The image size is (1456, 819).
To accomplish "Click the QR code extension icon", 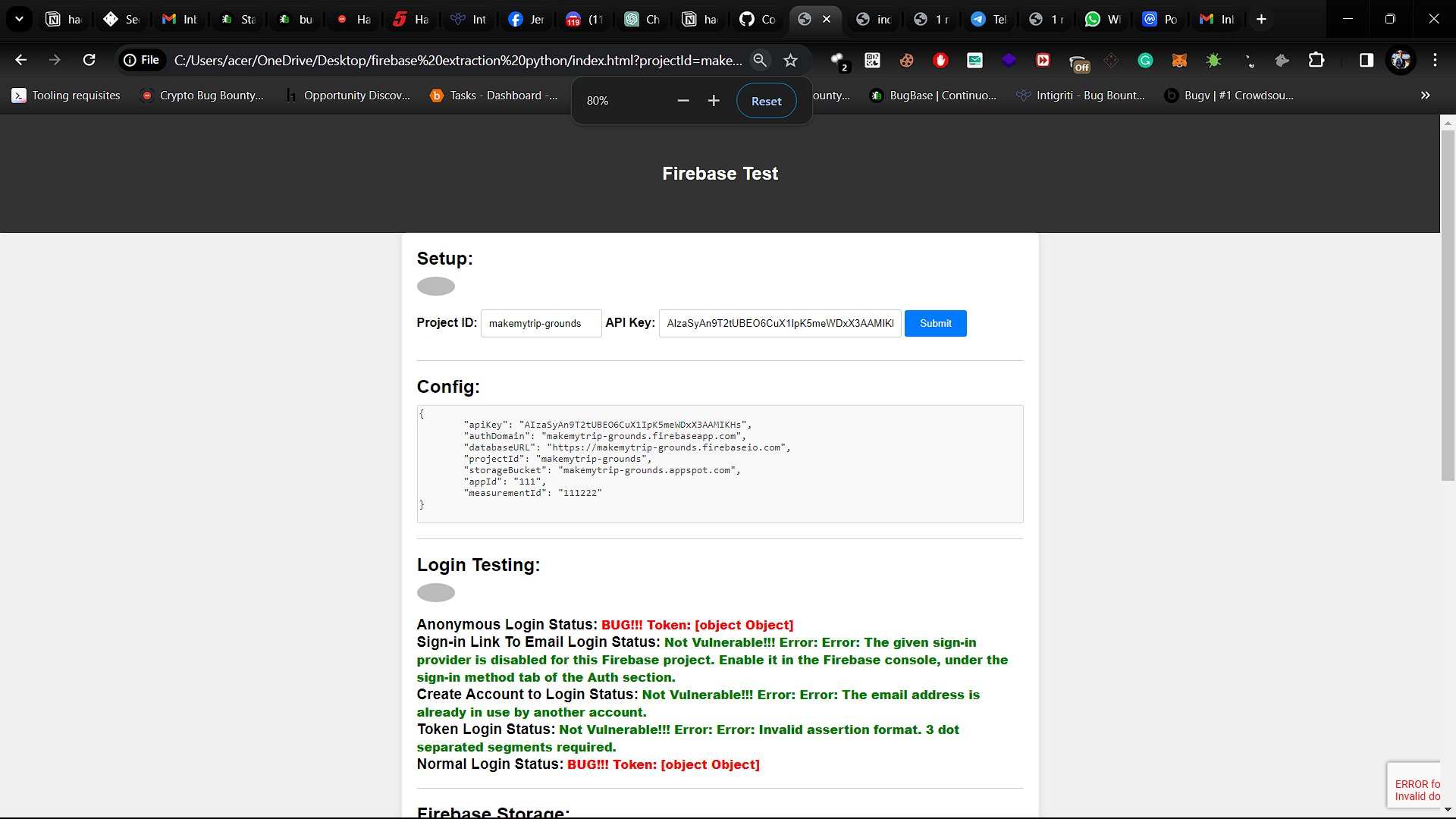I will click(x=872, y=61).
